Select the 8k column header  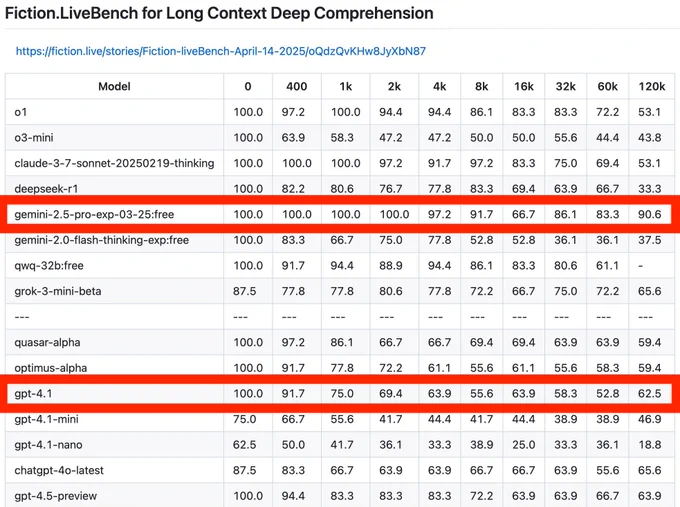[481, 86]
